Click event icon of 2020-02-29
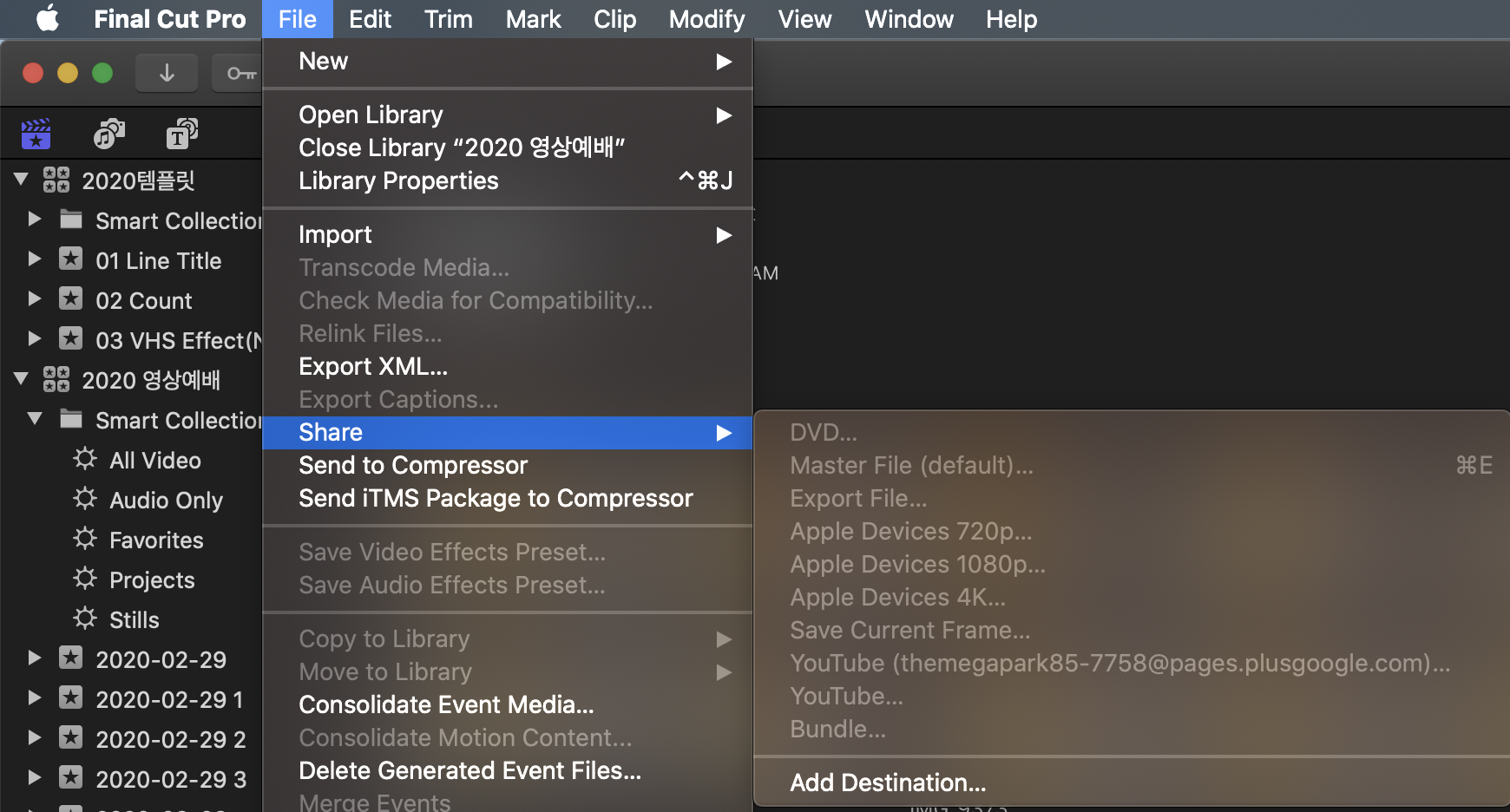The image size is (1510, 812). tap(71, 658)
